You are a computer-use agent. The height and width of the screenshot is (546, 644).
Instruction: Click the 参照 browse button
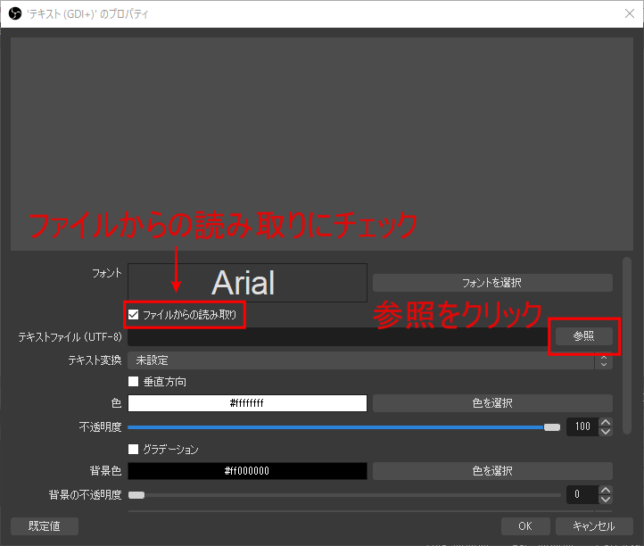pyautogui.click(x=584, y=336)
